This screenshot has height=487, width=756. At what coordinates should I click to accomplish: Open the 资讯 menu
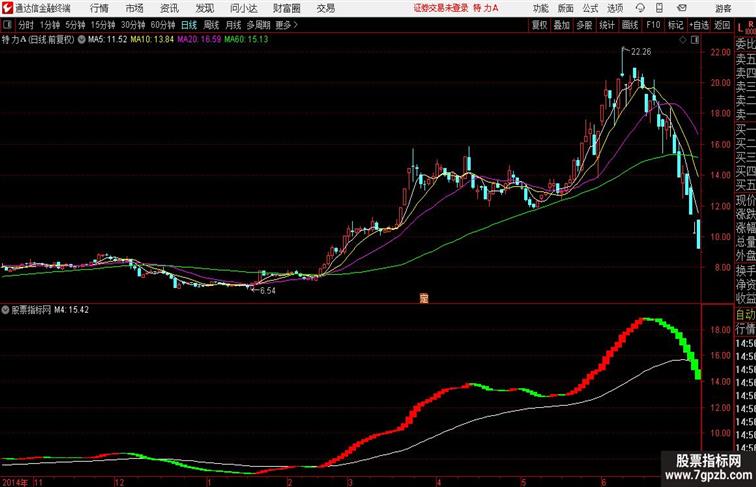(x=169, y=8)
